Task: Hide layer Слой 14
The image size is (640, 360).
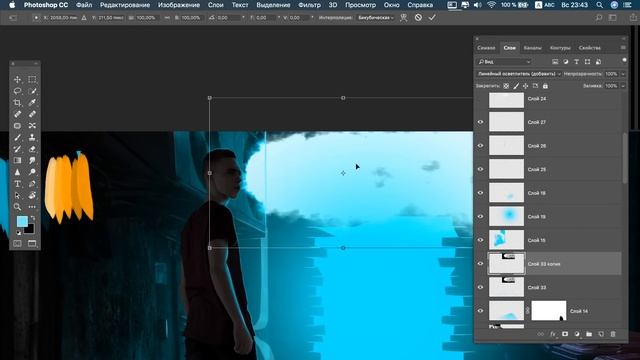Action: (480, 311)
